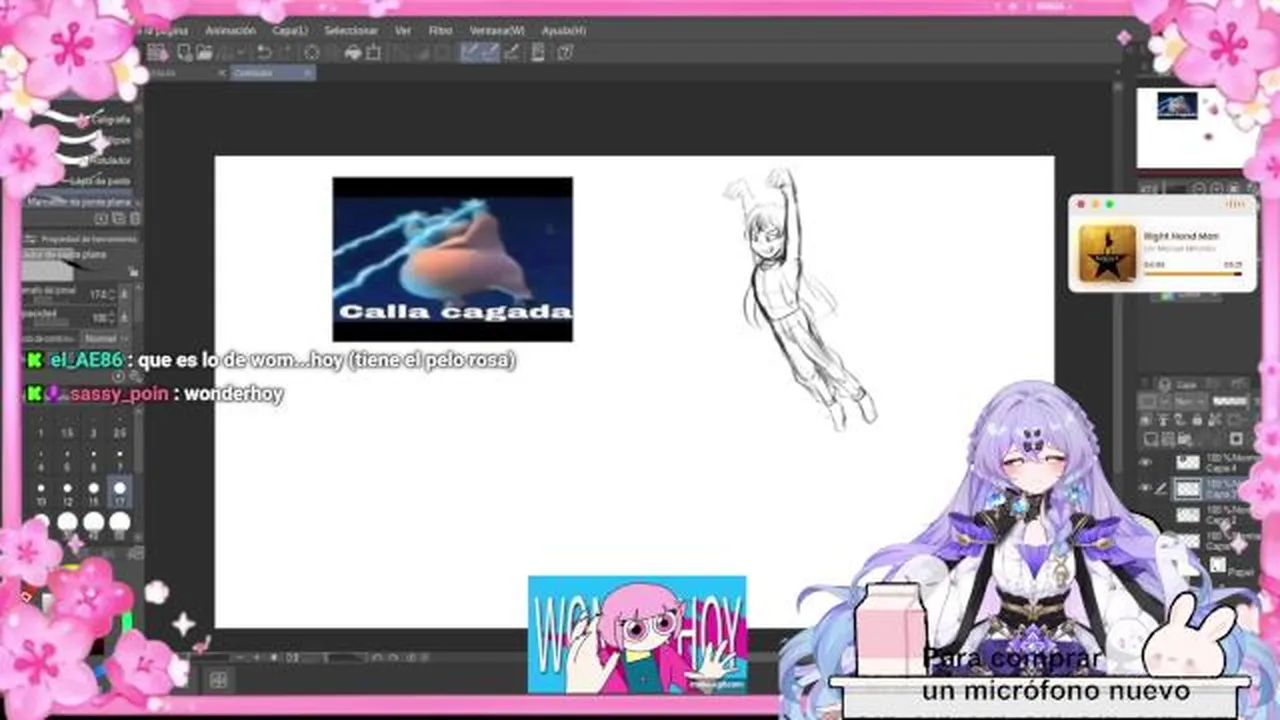
Task: Pick brush size preset 17
Action: [120, 491]
